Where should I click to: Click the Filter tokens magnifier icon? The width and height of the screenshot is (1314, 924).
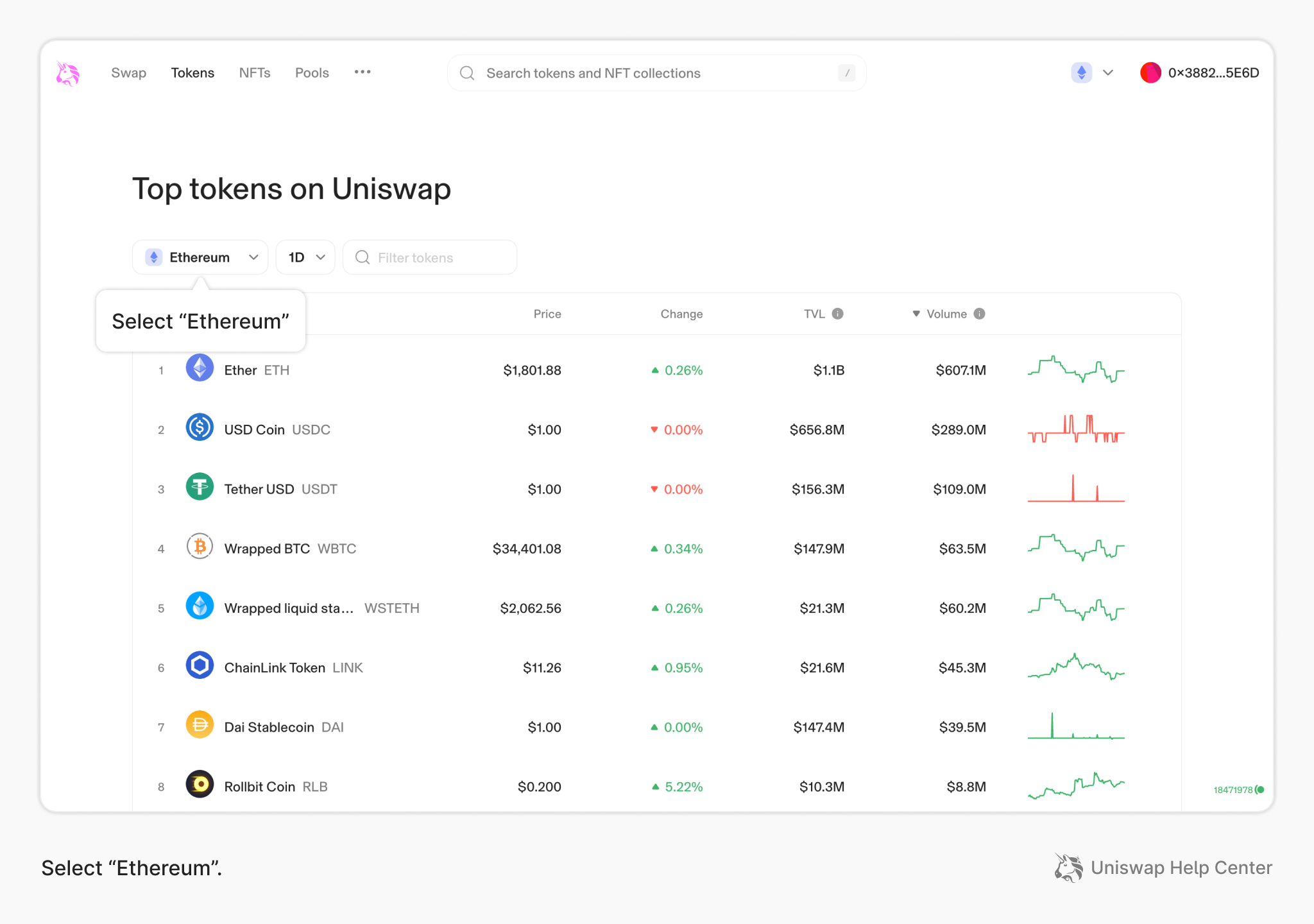tap(363, 257)
